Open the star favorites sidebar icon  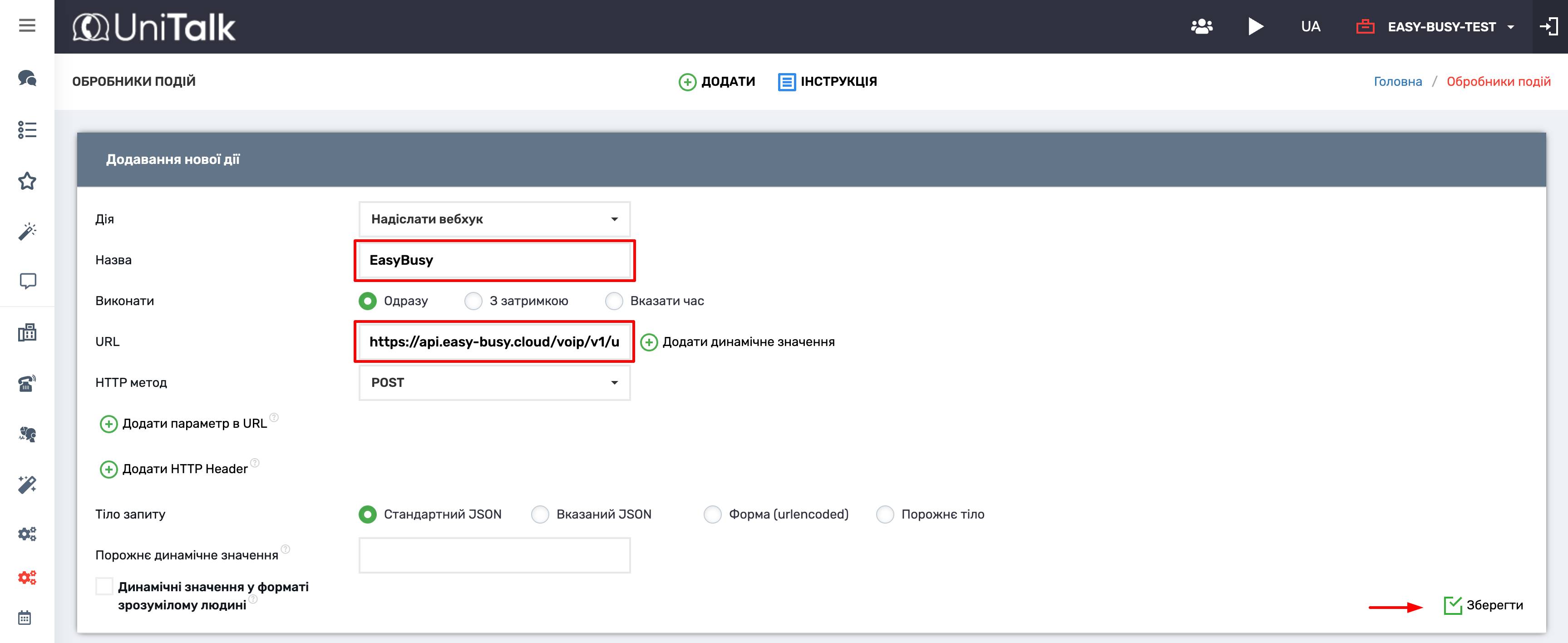coord(27,181)
